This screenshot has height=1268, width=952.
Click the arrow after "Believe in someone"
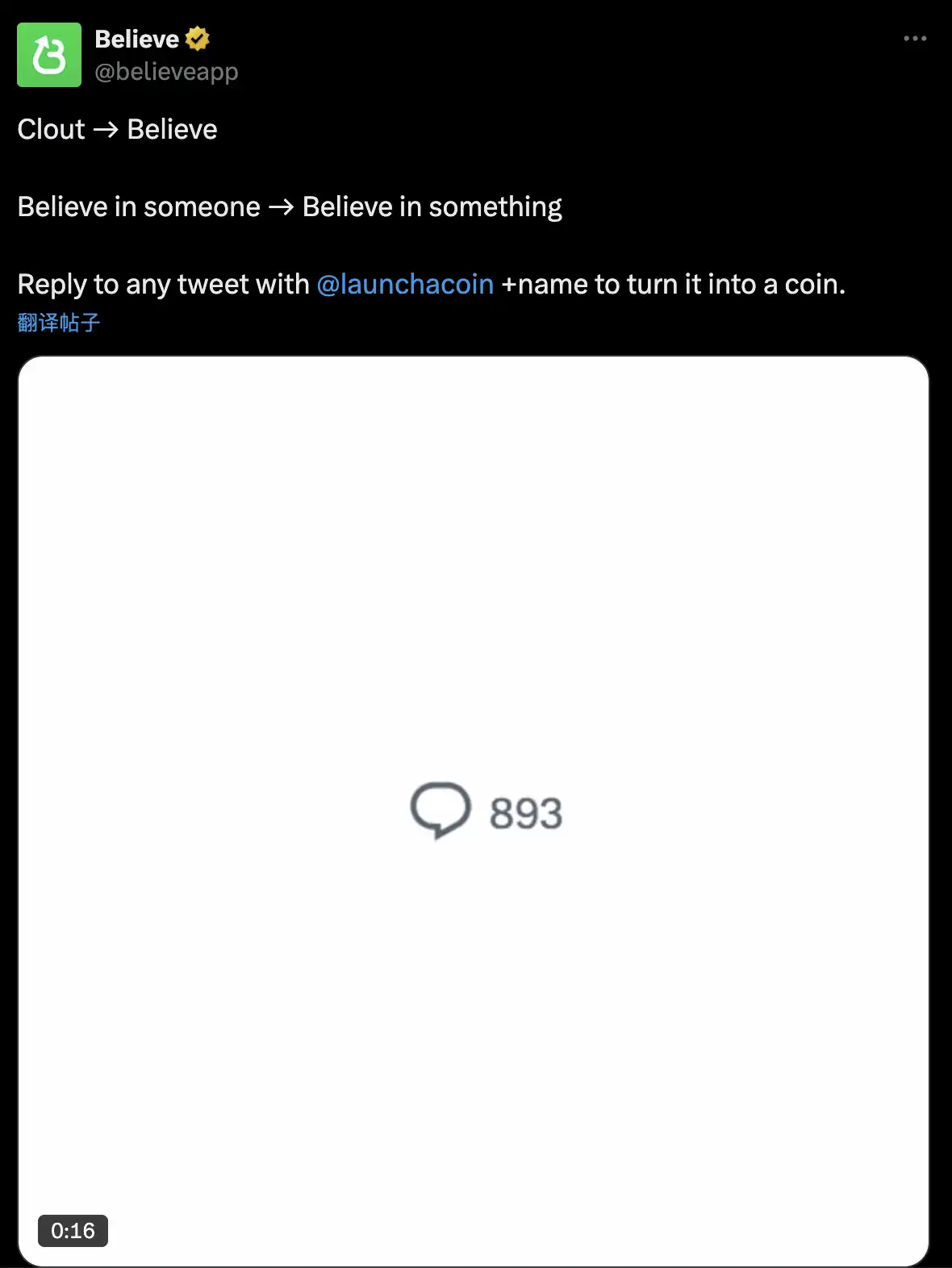(x=281, y=206)
